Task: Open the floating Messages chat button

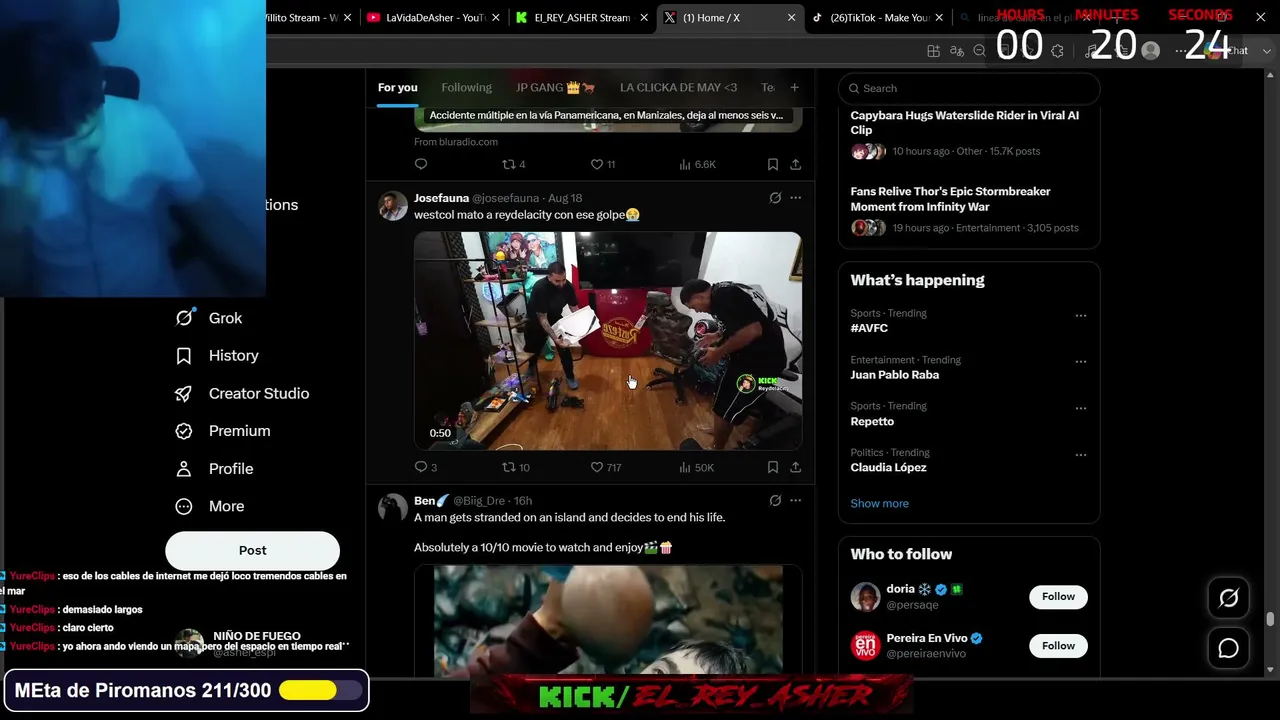Action: pyautogui.click(x=1229, y=648)
